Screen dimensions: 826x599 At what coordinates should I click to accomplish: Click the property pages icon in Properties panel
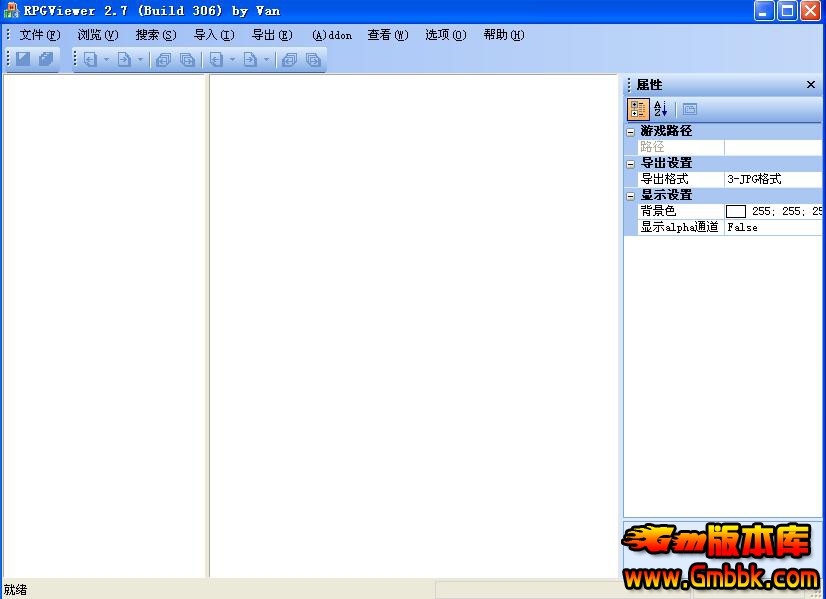pos(691,108)
